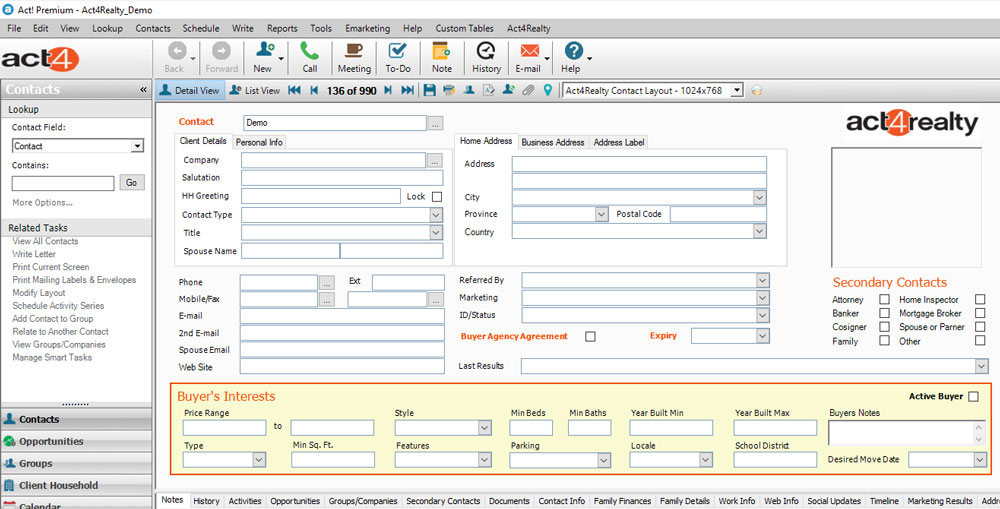Open the Lookup menu

click(107, 28)
